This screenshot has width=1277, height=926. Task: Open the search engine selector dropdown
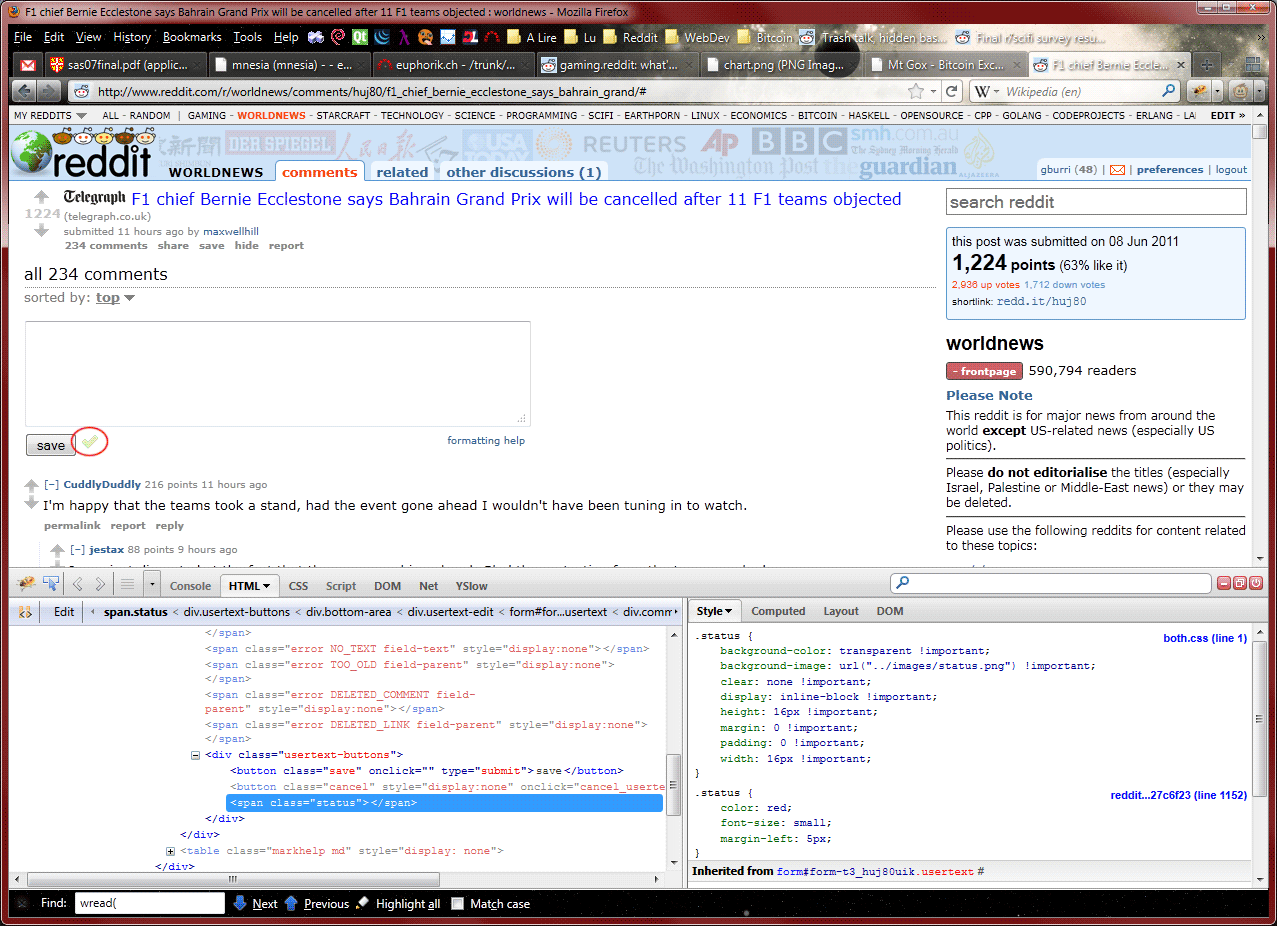pos(989,91)
